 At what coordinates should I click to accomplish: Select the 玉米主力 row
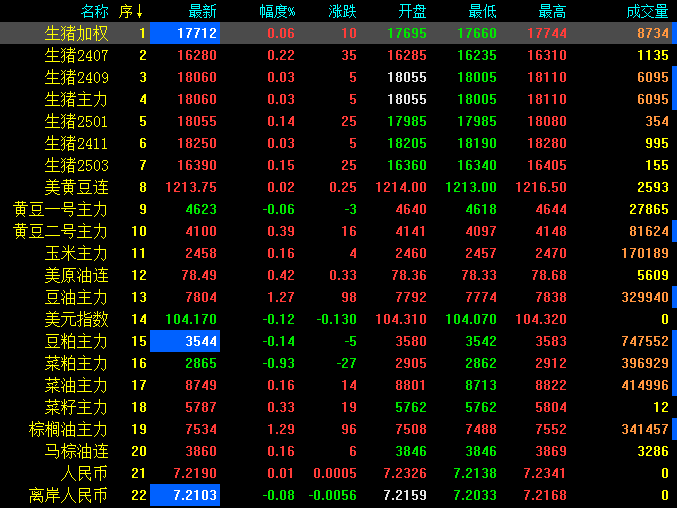click(x=76, y=253)
